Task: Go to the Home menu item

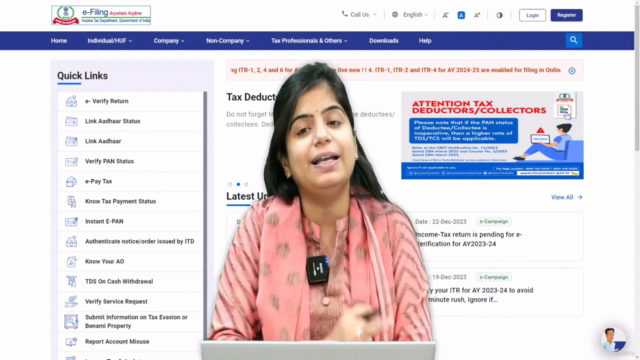Action: tap(59, 41)
